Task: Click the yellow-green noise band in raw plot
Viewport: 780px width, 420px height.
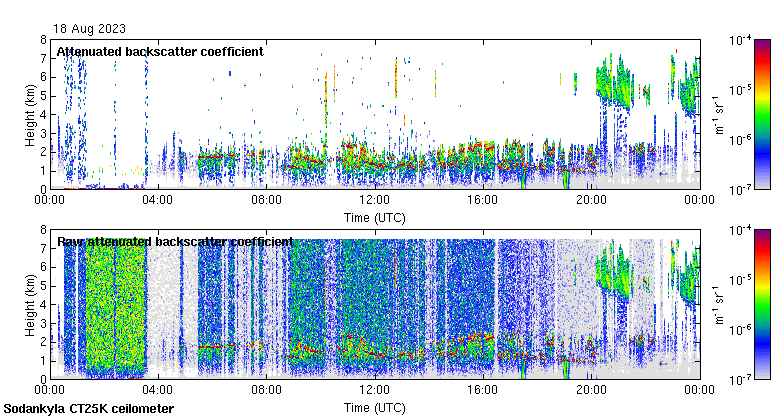Action: pos(115,309)
